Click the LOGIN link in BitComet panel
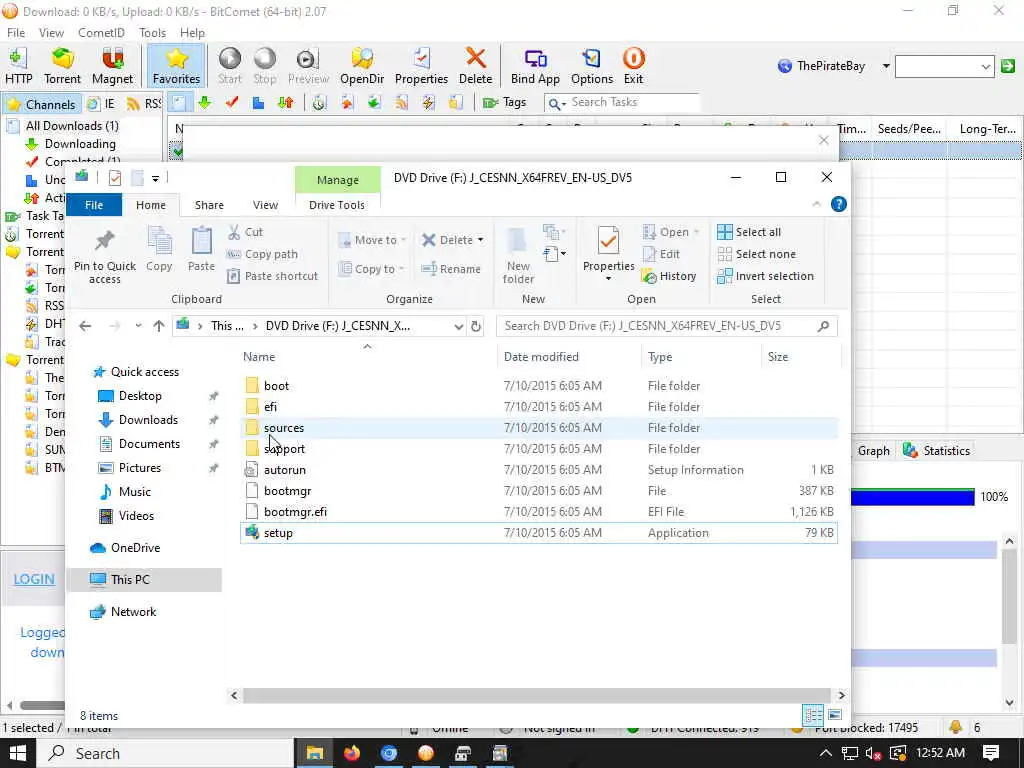This screenshot has width=1024, height=768. click(x=34, y=579)
